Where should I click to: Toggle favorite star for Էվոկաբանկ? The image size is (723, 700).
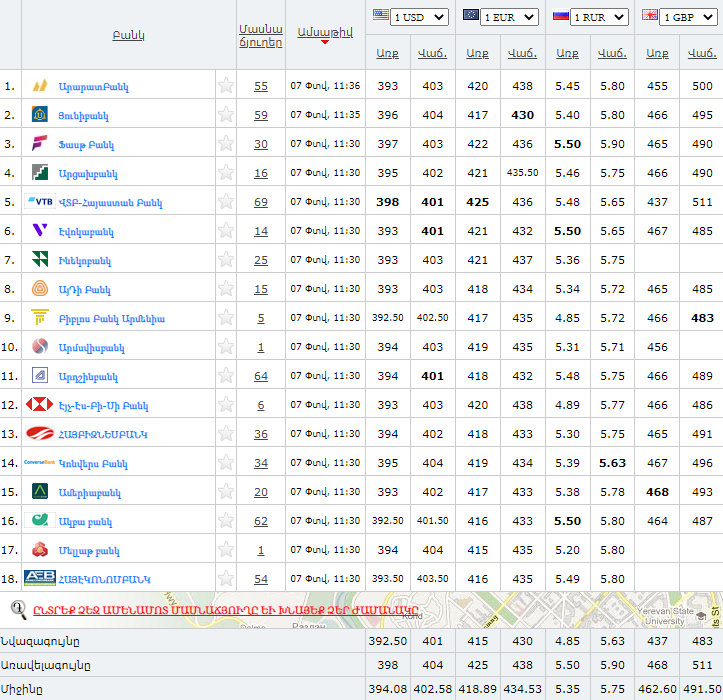click(x=226, y=230)
